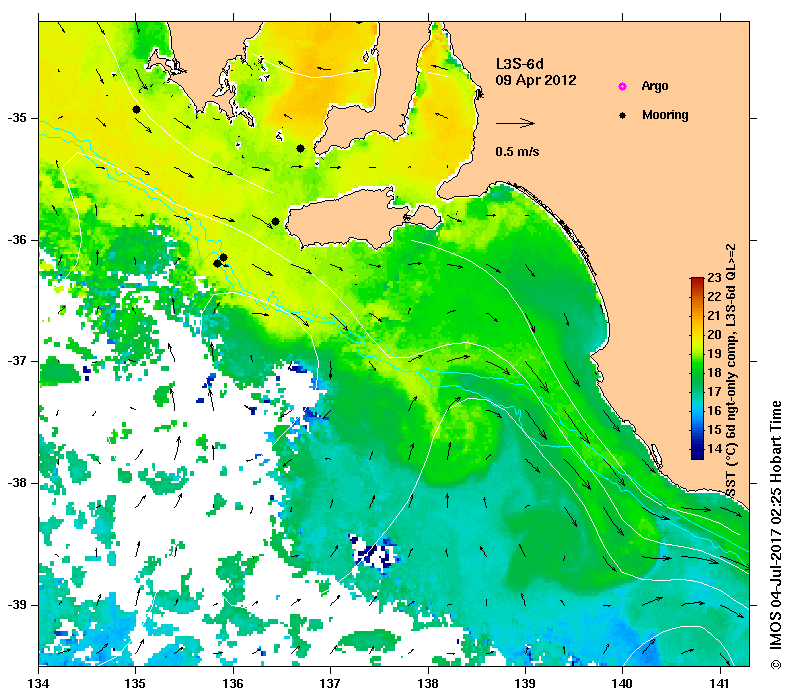Click latitude label '-35'

point(17,119)
